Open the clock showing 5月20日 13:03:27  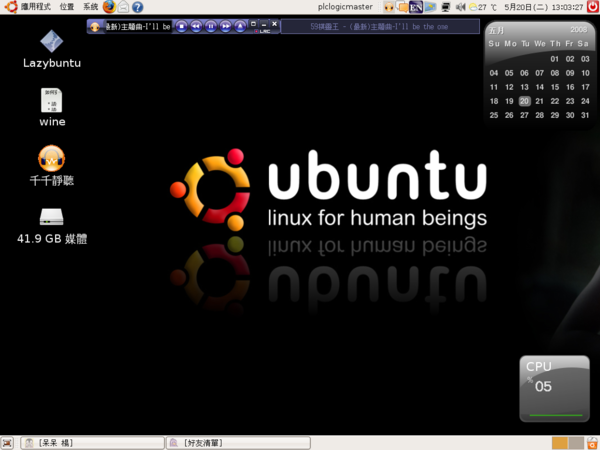pos(543,7)
